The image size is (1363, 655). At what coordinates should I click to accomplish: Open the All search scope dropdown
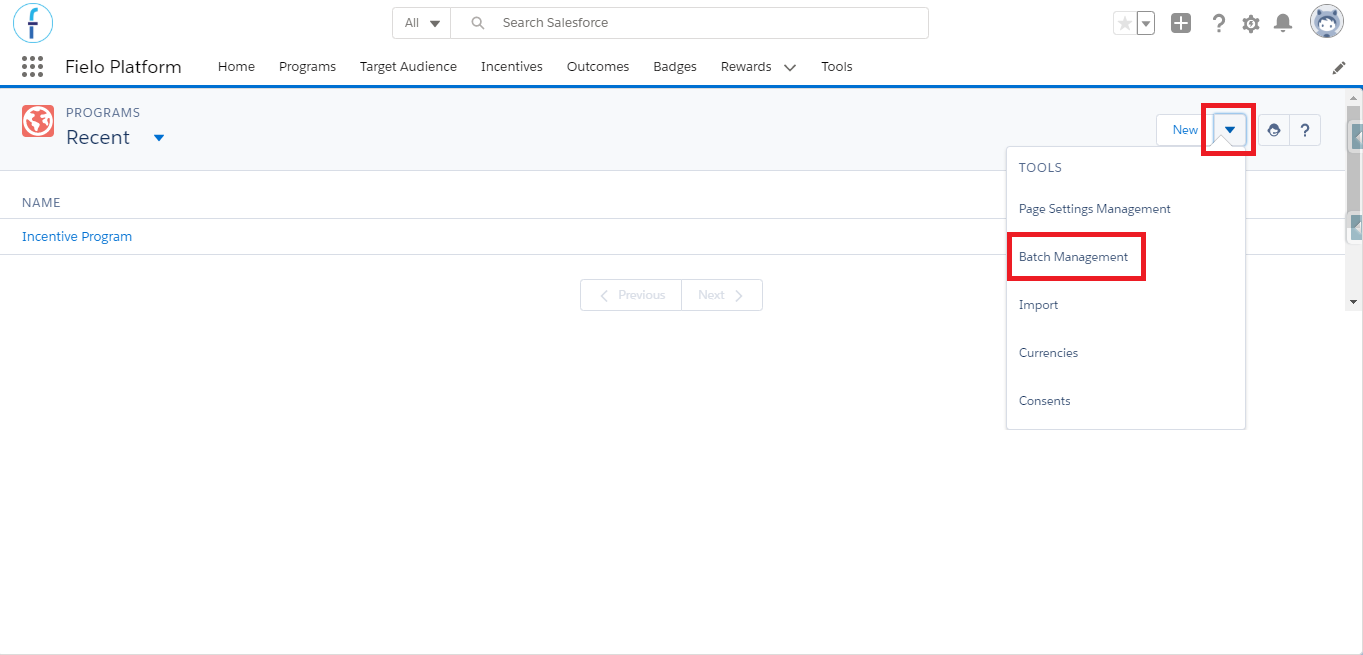coord(422,23)
